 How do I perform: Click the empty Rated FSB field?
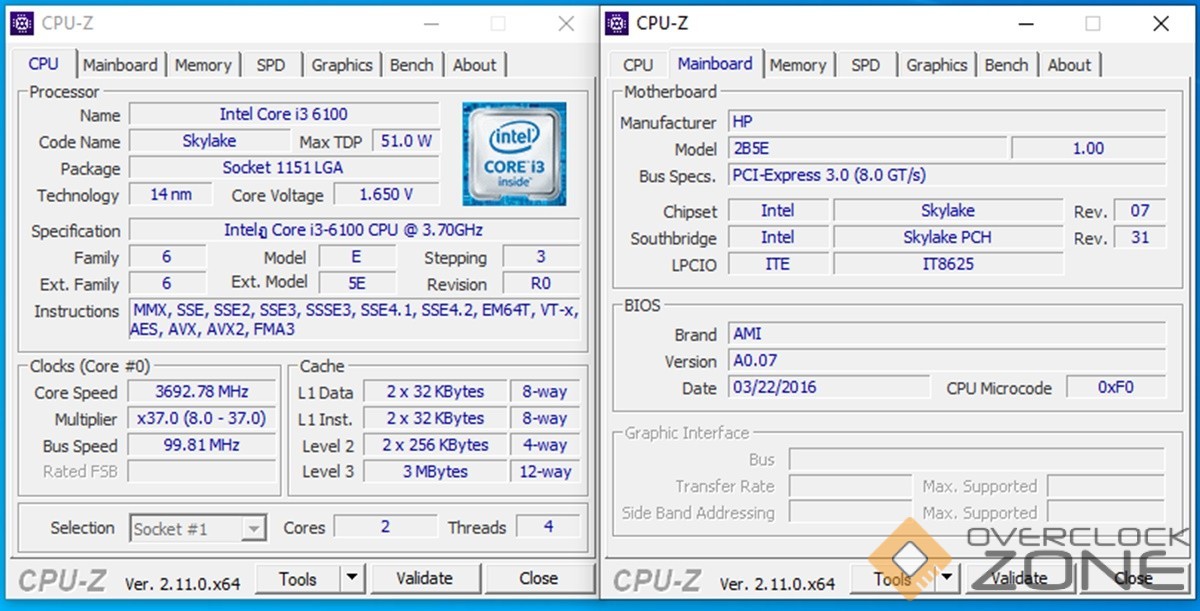tap(202, 471)
